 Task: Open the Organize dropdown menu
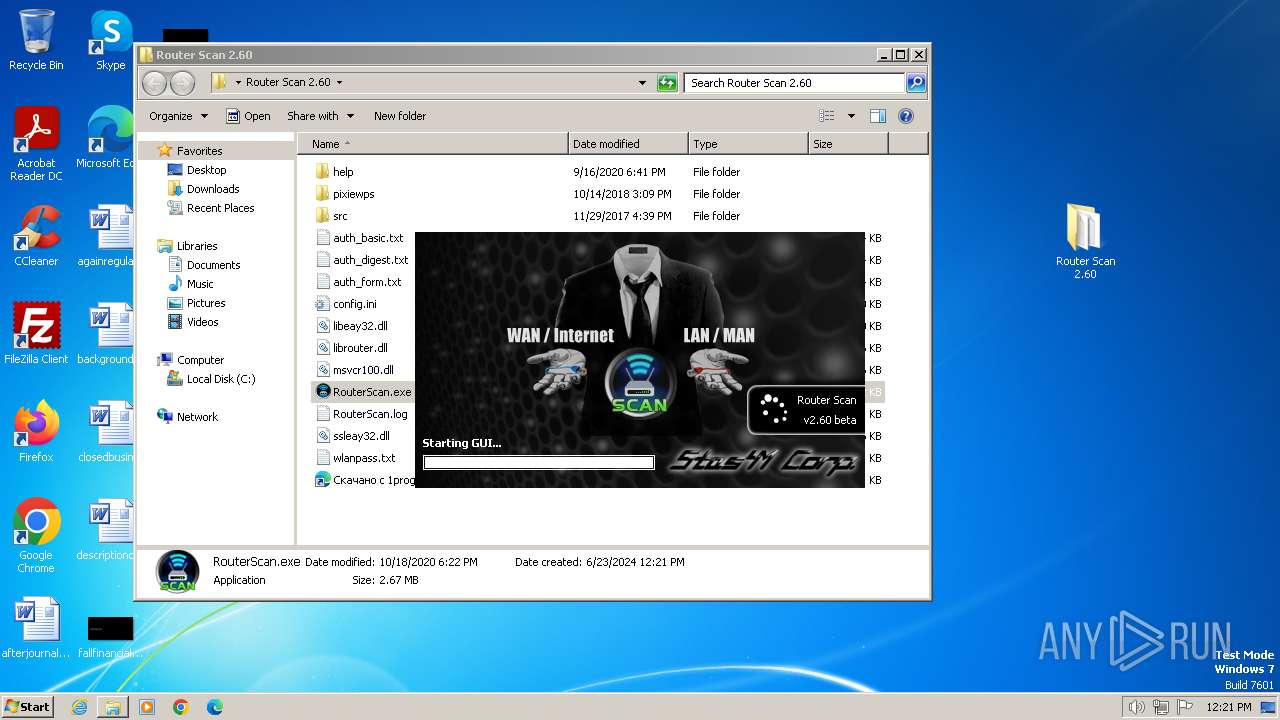178,116
